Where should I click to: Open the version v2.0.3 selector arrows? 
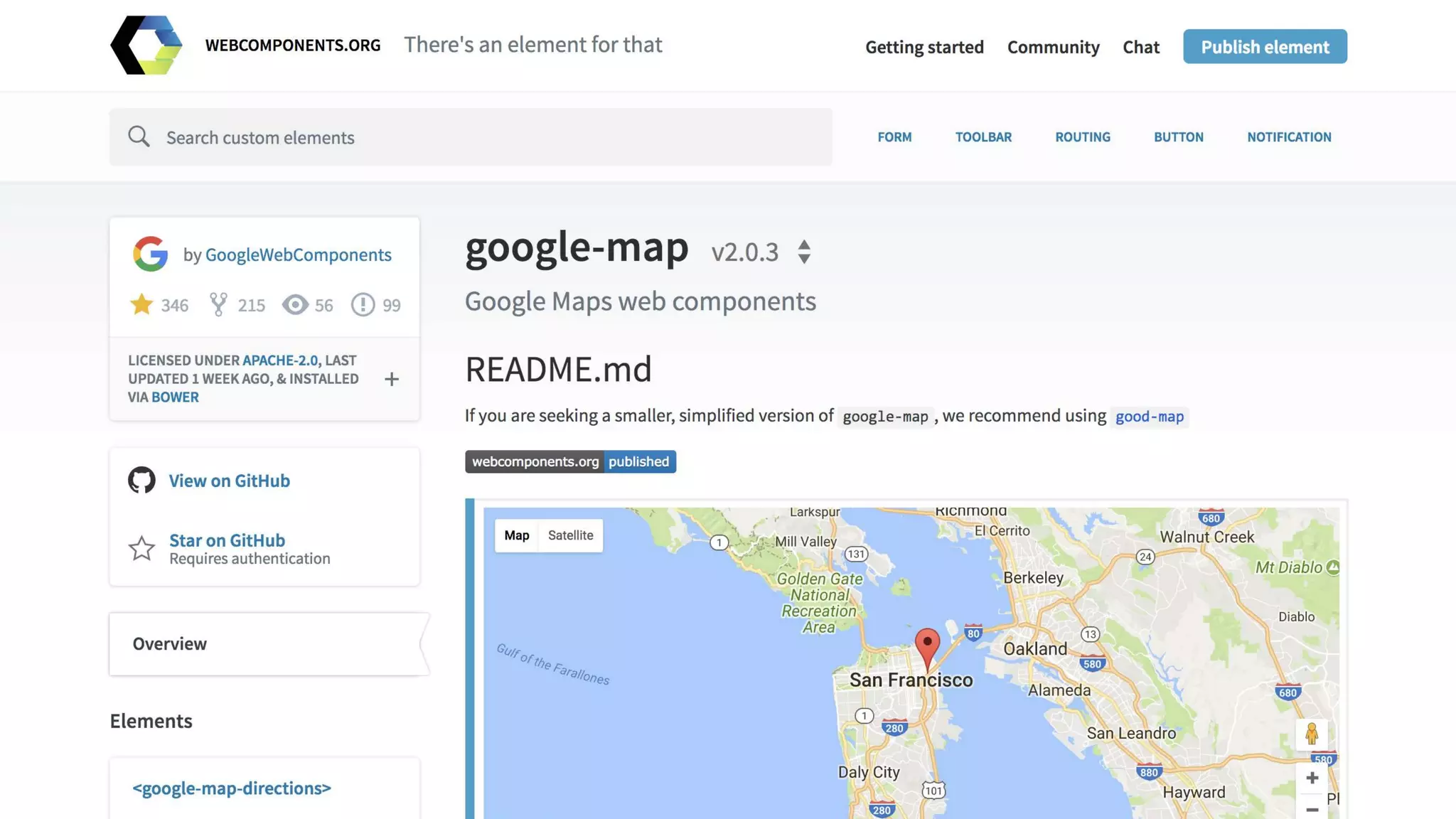tap(804, 252)
